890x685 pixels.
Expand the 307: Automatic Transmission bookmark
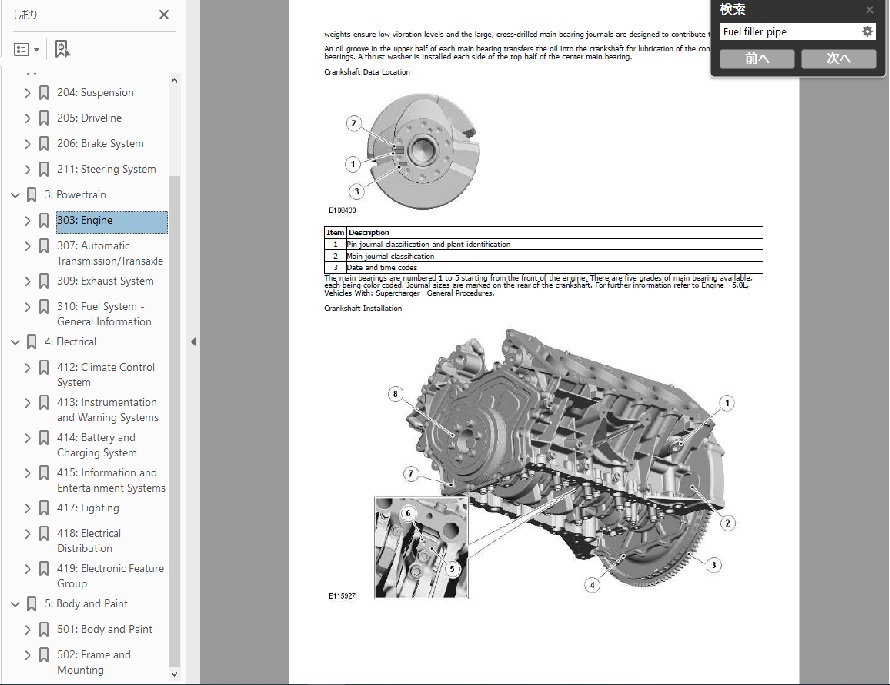(x=27, y=246)
